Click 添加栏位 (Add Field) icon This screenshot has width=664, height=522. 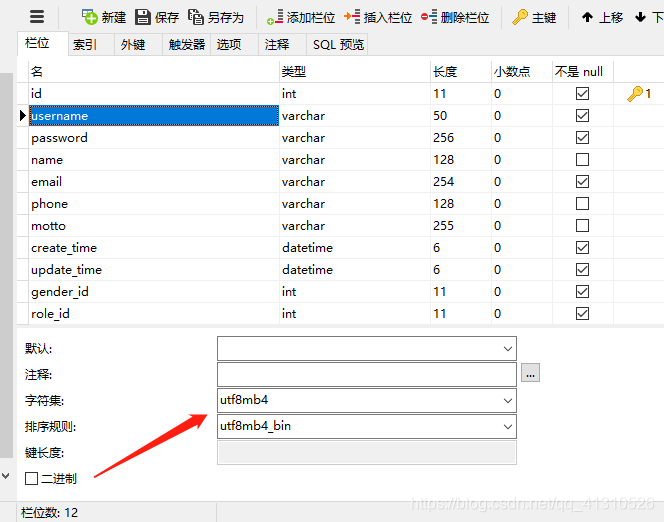pos(275,17)
